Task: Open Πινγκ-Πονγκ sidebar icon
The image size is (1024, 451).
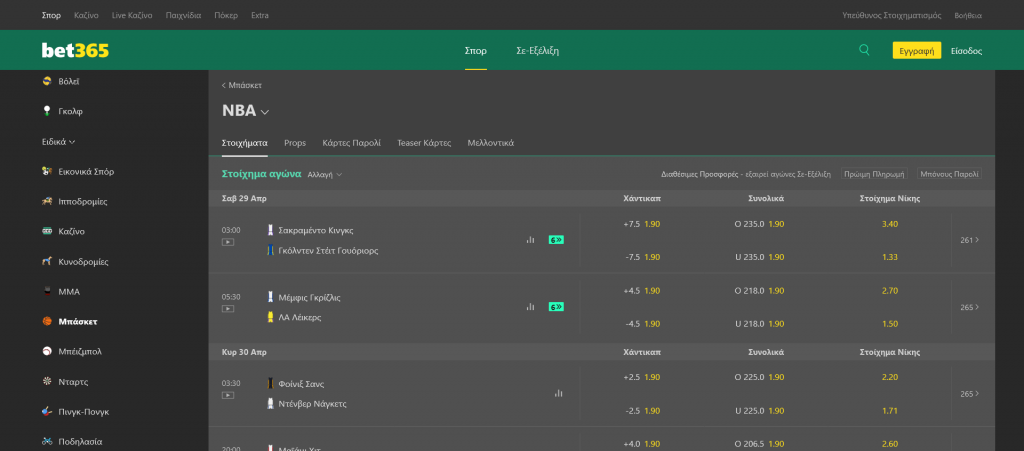Action: coord(47,412)
